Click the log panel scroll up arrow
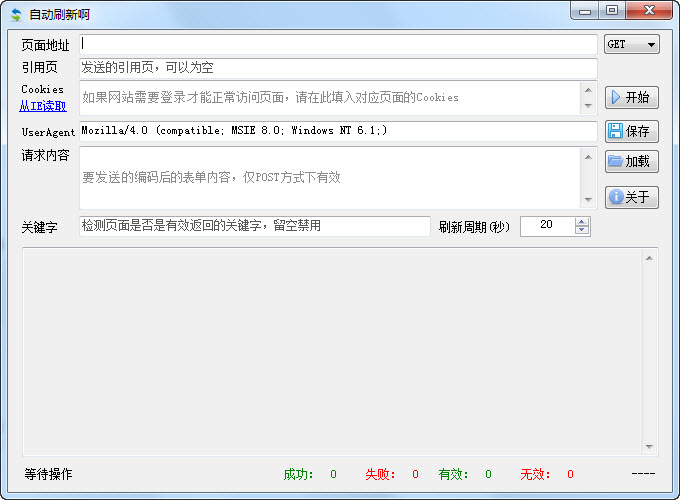Viewport: 680px width, 500px height. (x=649, y=258)
